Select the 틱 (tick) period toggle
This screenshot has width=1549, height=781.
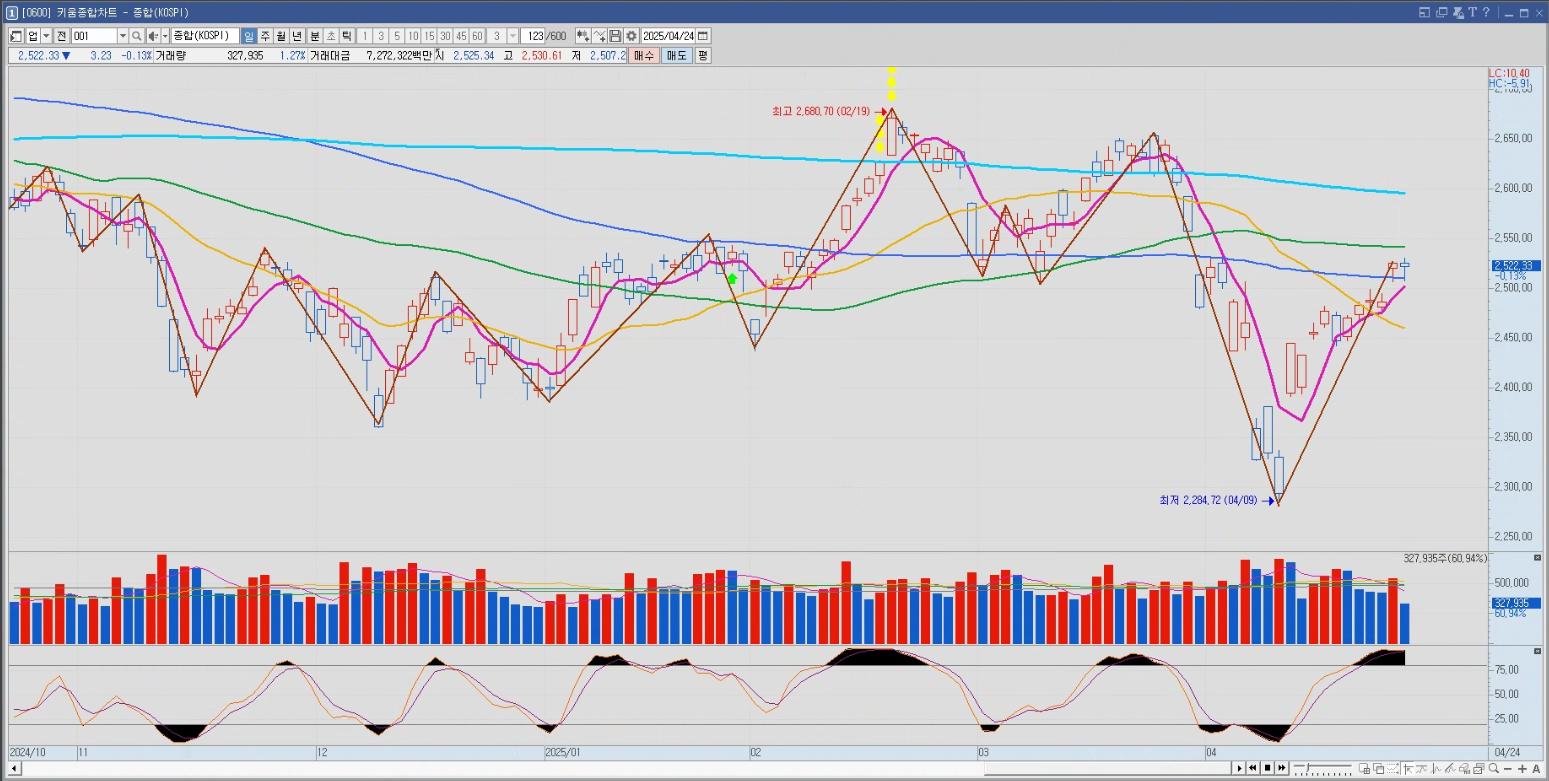tap(347, 35)
